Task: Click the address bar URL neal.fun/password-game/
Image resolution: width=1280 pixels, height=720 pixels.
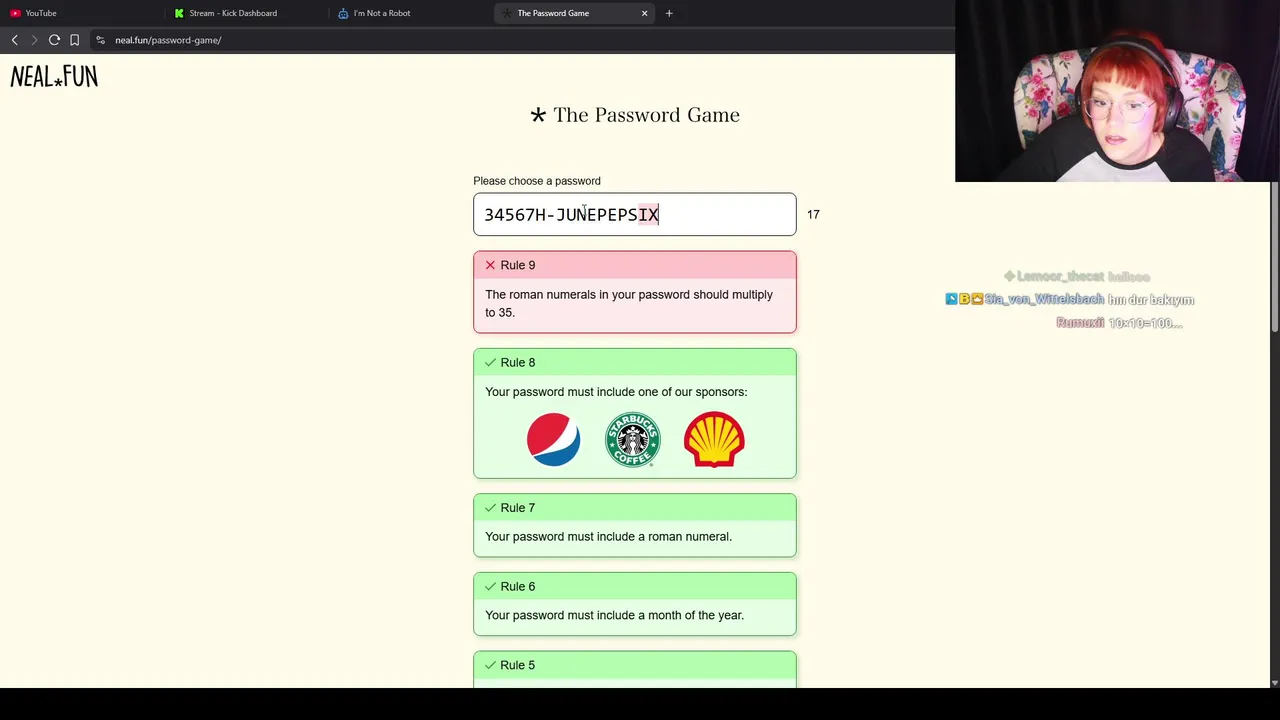Action: tap(168, 40)
